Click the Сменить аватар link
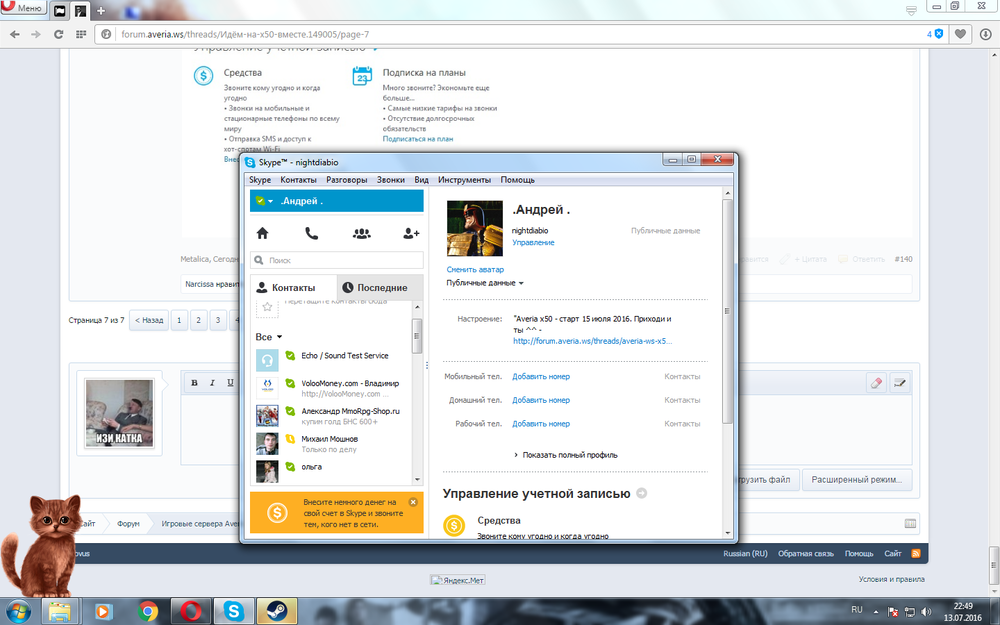The width and height of the screenshot is (1000, 625). [475, 269]
